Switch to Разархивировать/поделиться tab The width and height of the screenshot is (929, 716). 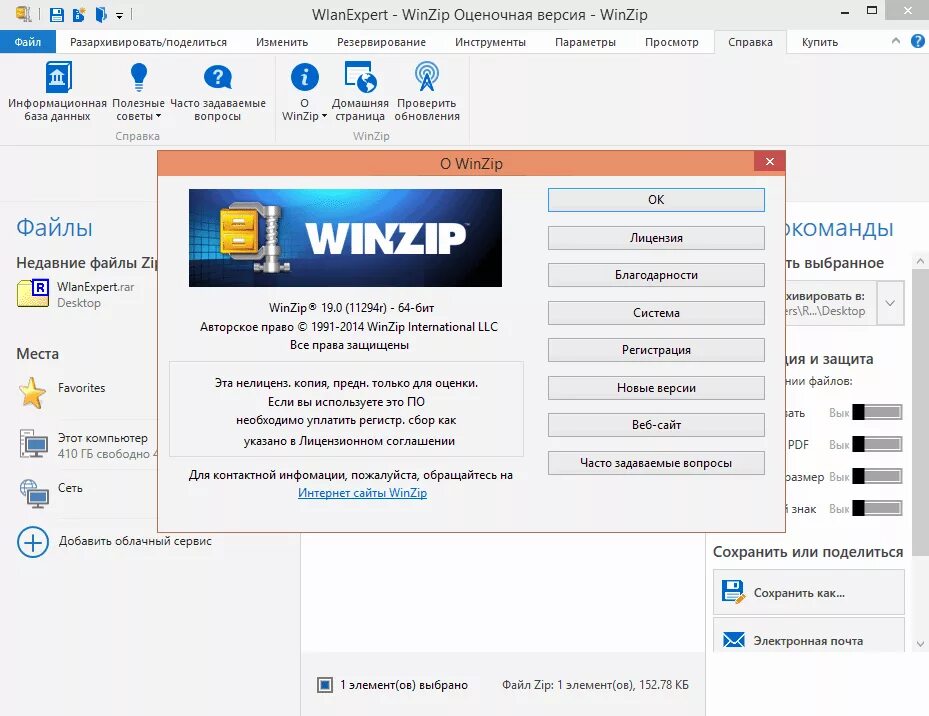coord(148,42)
